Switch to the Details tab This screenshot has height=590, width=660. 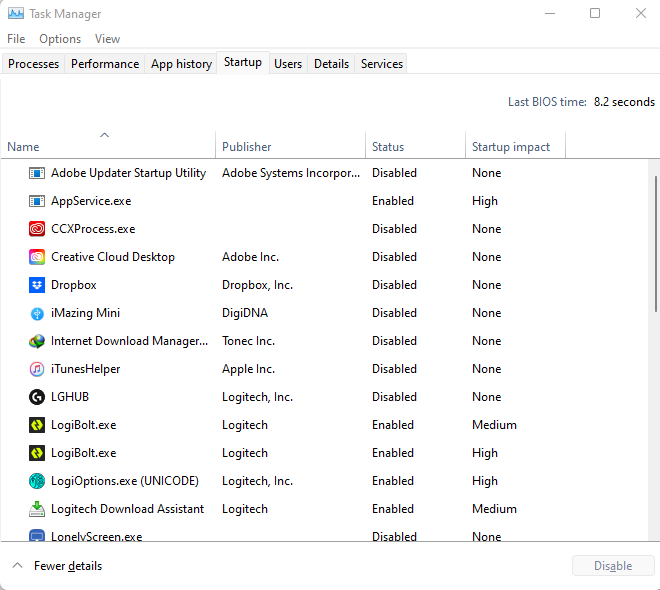(331, 64)
